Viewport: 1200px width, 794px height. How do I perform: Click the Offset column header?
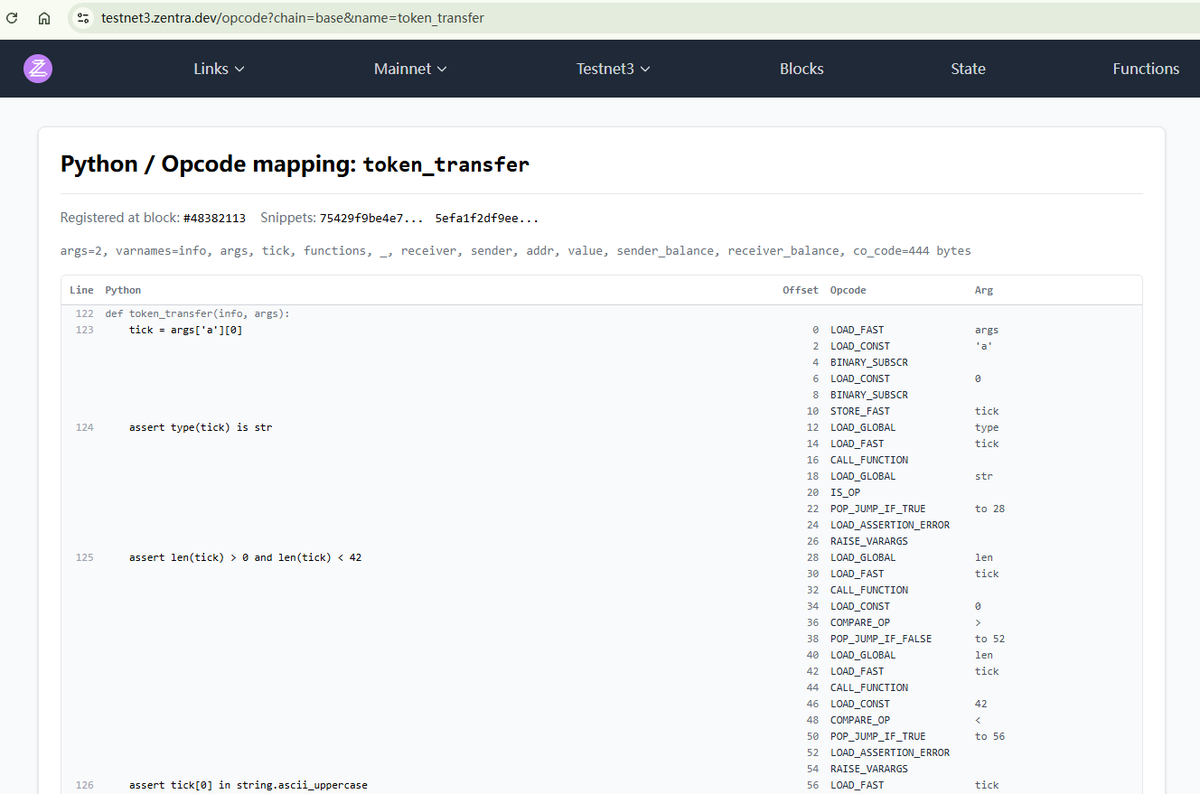800,290
